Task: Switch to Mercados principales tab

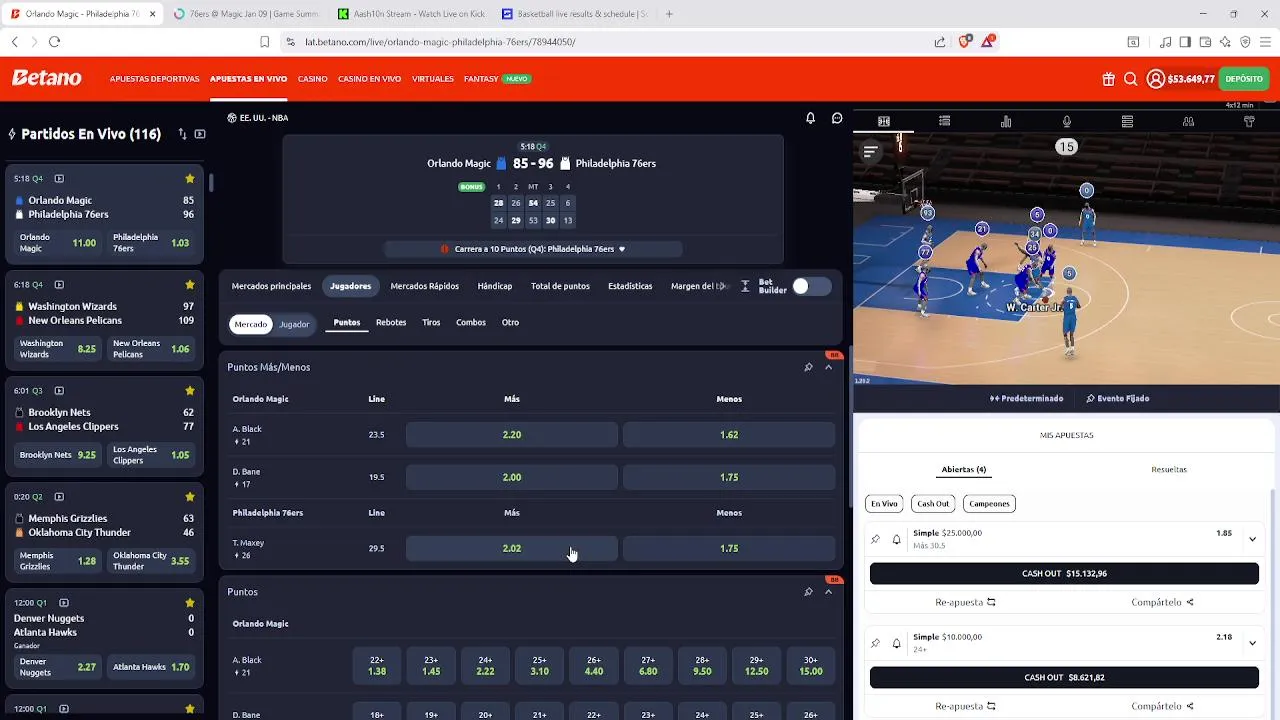Action: [271, 286]
